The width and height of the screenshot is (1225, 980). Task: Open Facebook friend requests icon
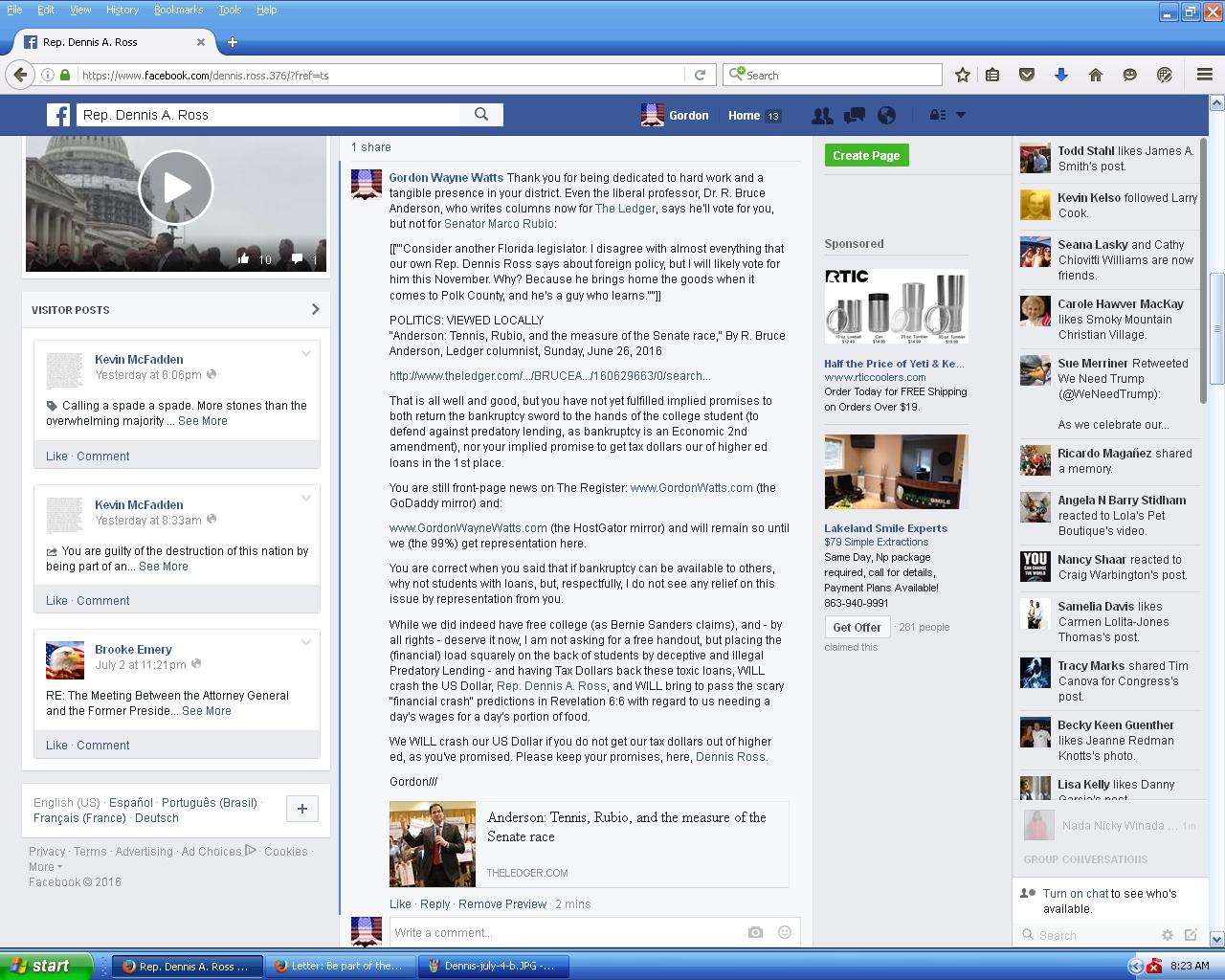tap(822, 116)
